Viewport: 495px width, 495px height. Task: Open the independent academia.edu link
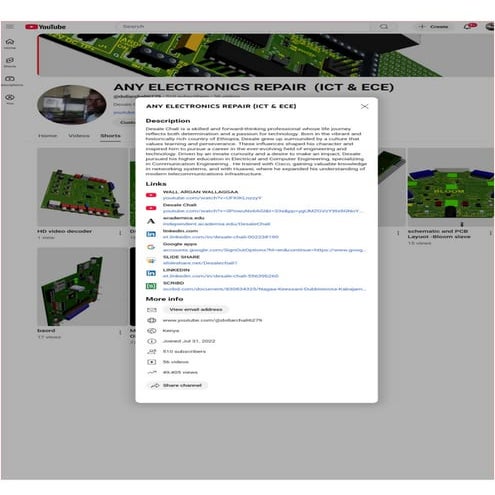[x=217, y=224]
